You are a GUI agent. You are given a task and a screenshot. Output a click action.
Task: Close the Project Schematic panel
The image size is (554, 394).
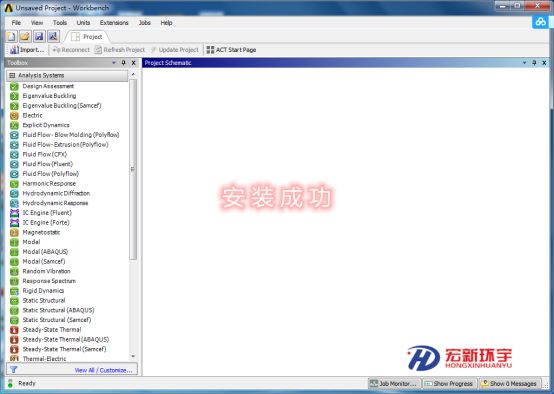tap(544, 63)
